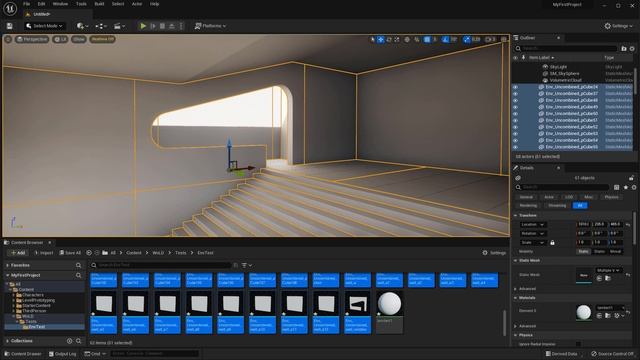Image resolution: width=640 pixels, height=360 pixels.
Task: Click the Details panel lock icon
Action: coord(631,178)
